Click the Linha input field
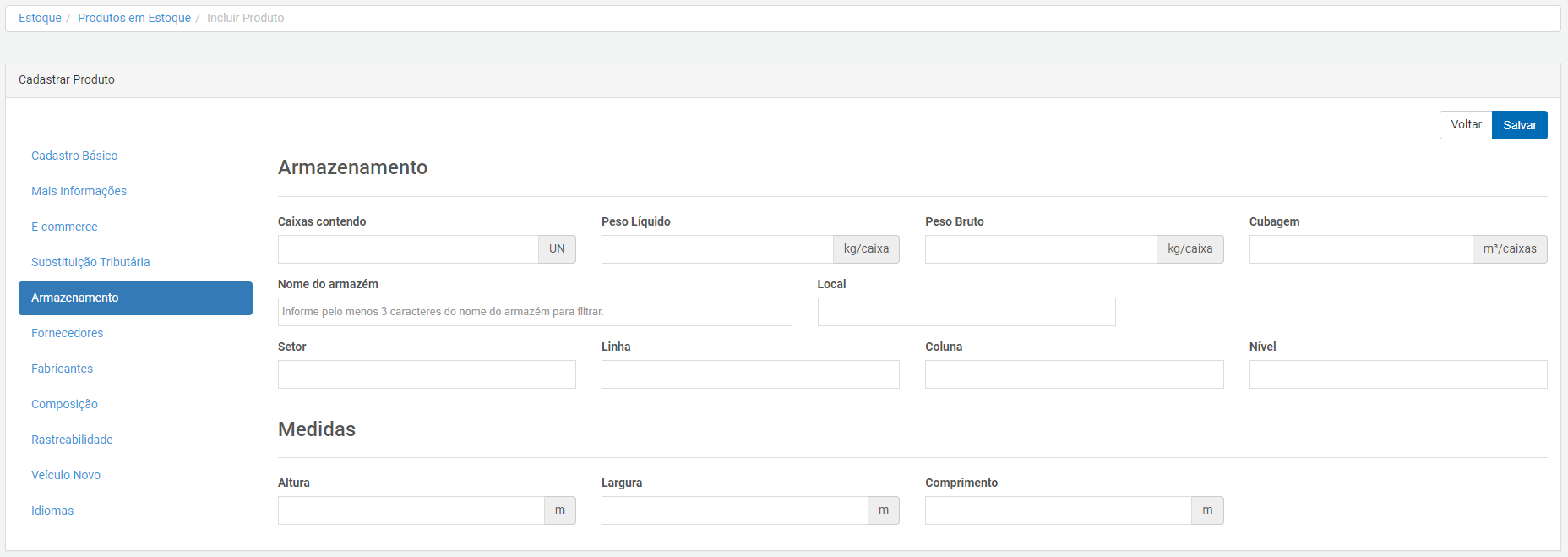 click(x=750, y=374)
